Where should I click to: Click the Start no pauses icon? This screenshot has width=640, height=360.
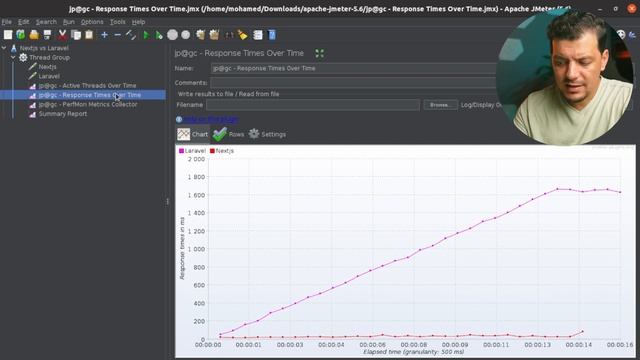[x=159, y=35]
